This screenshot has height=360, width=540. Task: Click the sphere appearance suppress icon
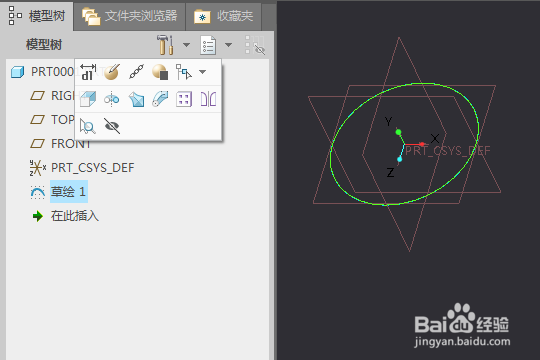tap(160, 72)
